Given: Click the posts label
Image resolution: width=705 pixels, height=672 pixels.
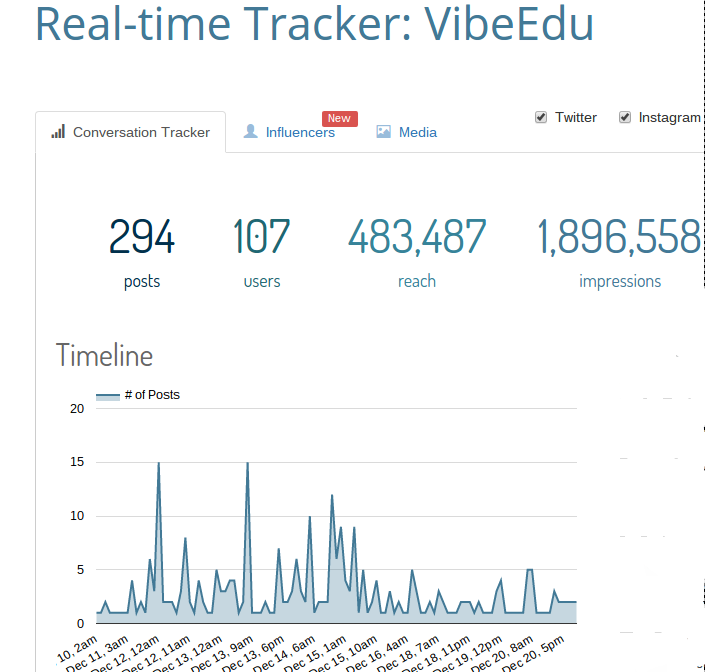Looking at the screenshot, I should [142, 281].
